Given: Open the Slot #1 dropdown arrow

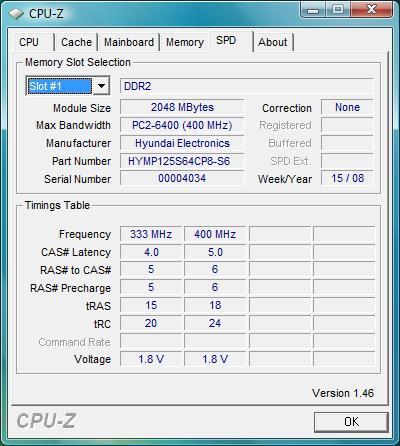Looking at the screenshot, I should click(x=101, y=86).
